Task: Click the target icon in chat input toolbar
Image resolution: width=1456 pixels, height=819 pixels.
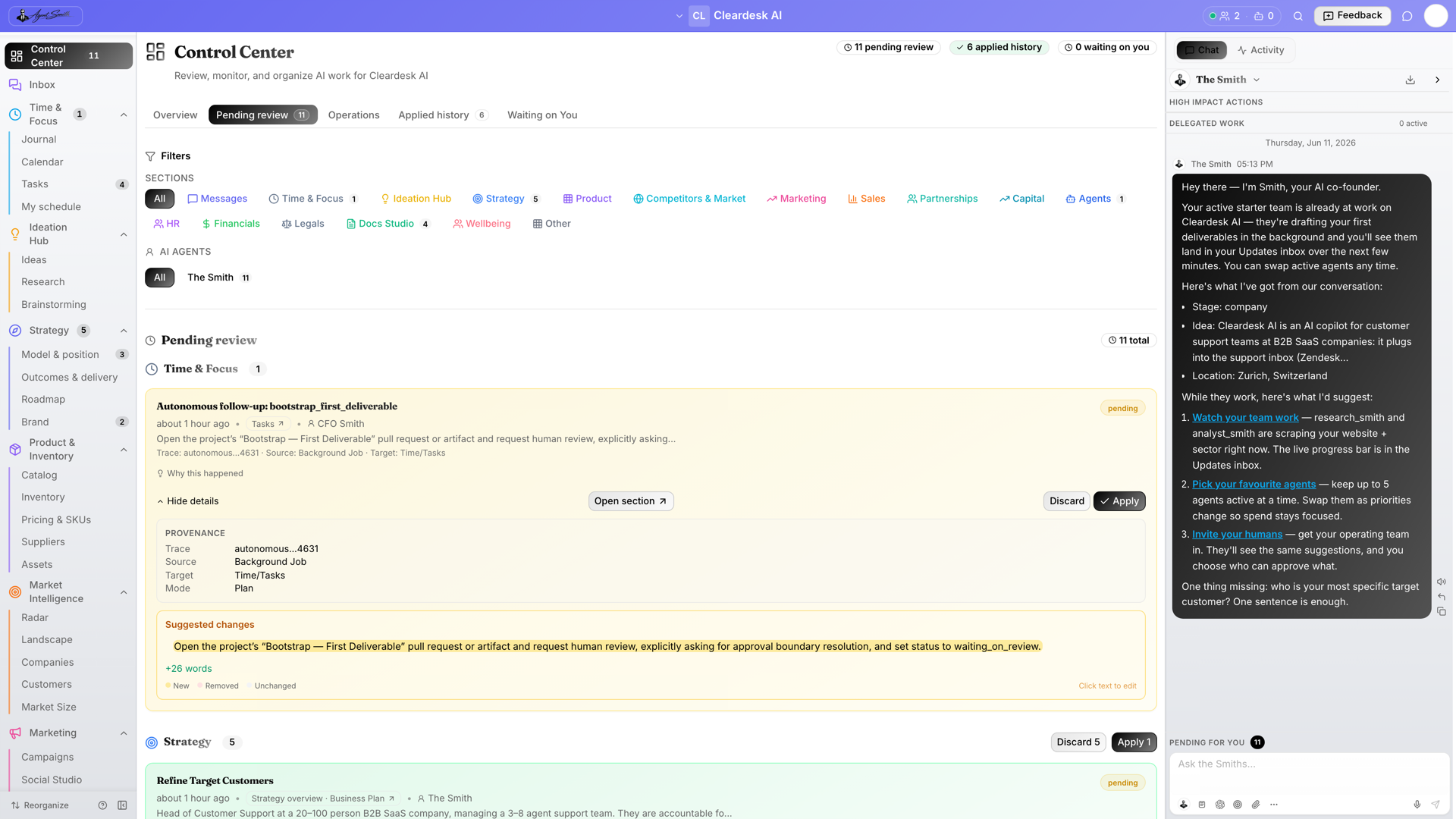Action: click(1238, 805)
